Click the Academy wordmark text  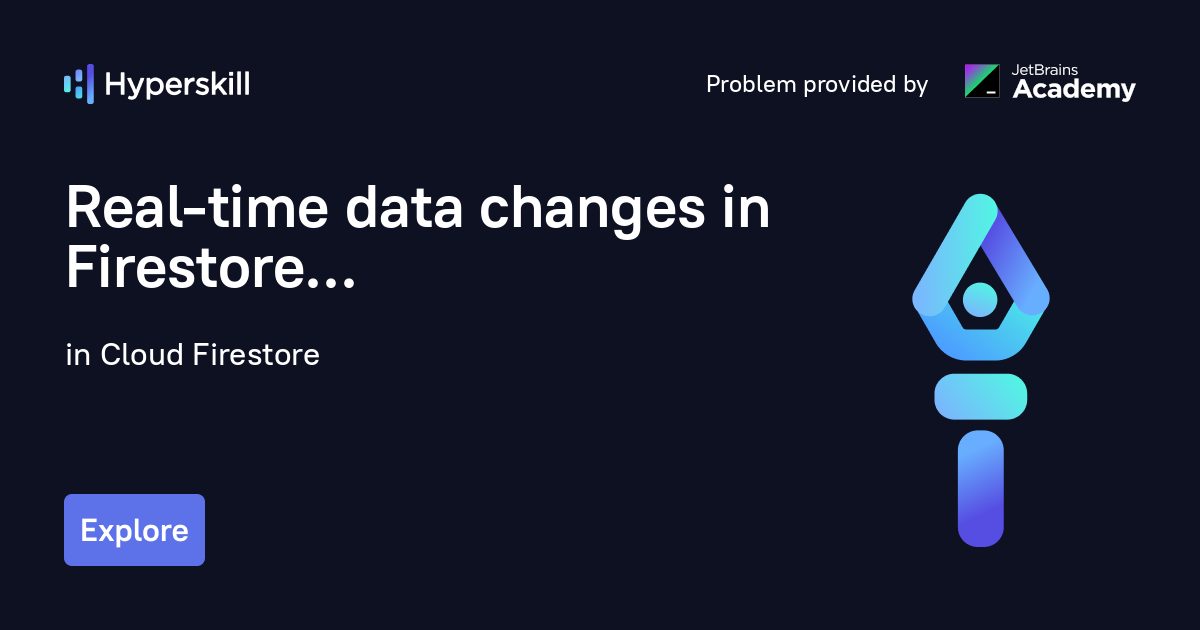coord(1074,90)
